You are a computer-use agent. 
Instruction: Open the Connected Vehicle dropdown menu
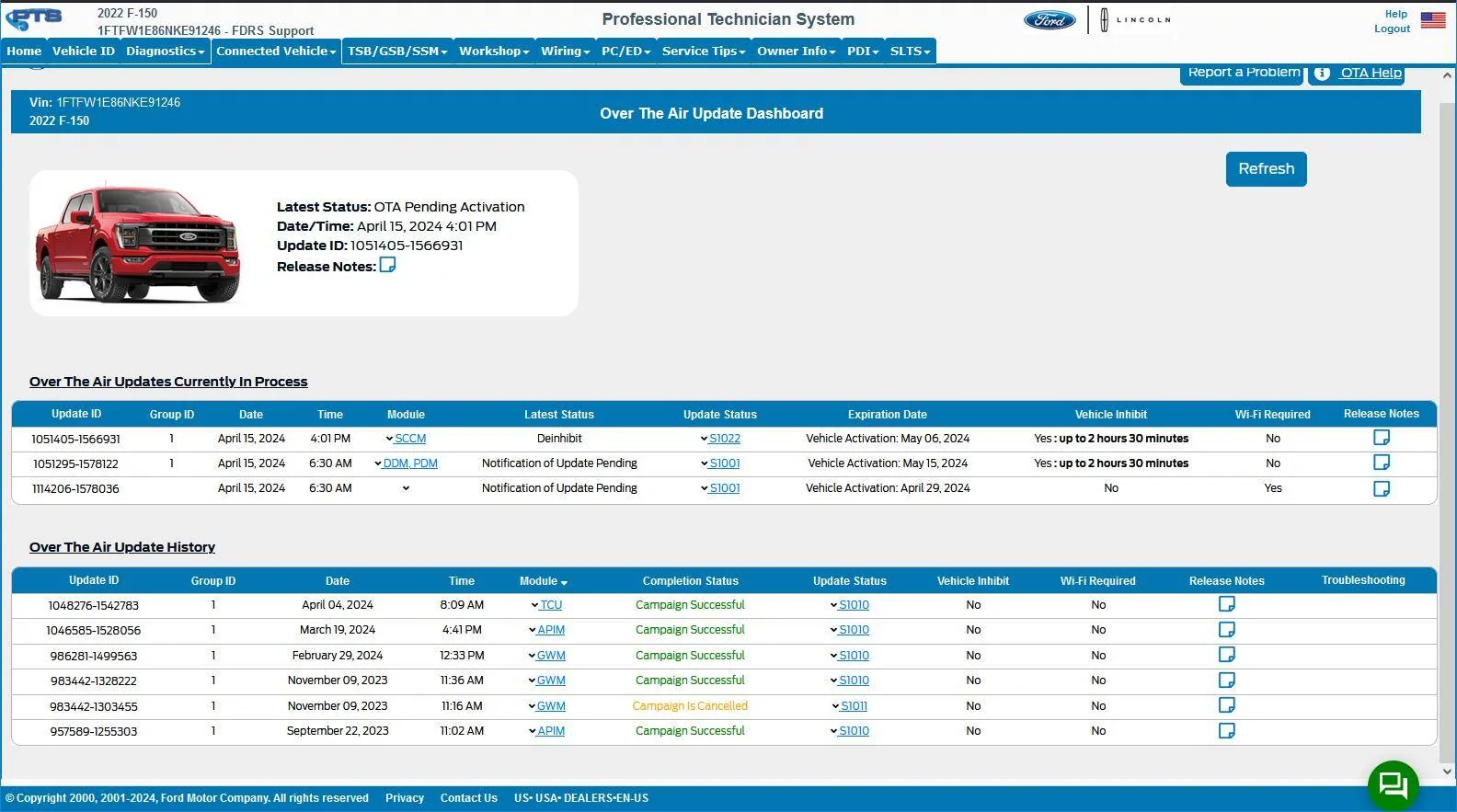pos(276,51)
